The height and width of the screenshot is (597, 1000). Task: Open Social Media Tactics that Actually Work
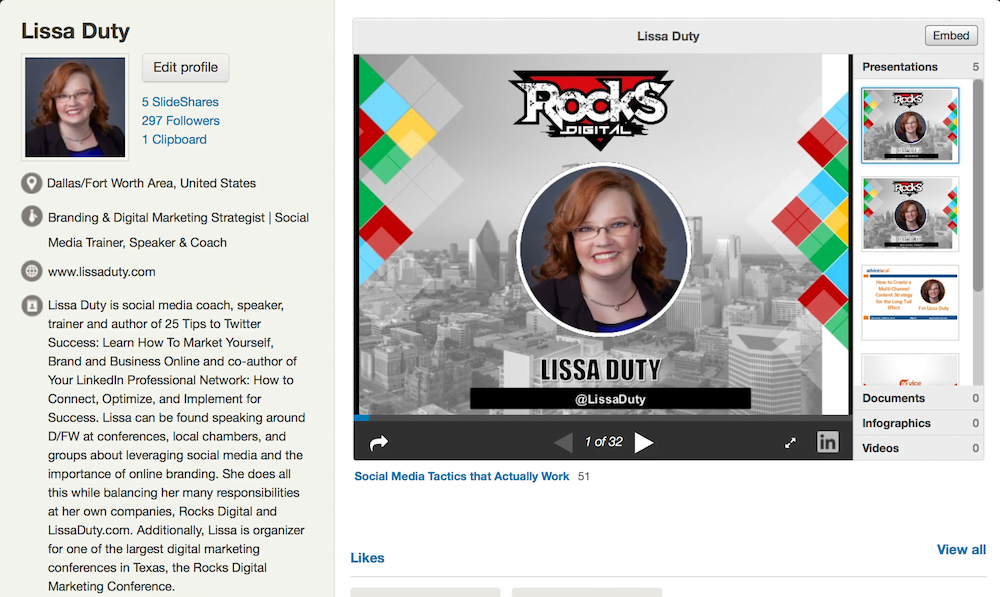pos(462,476)
